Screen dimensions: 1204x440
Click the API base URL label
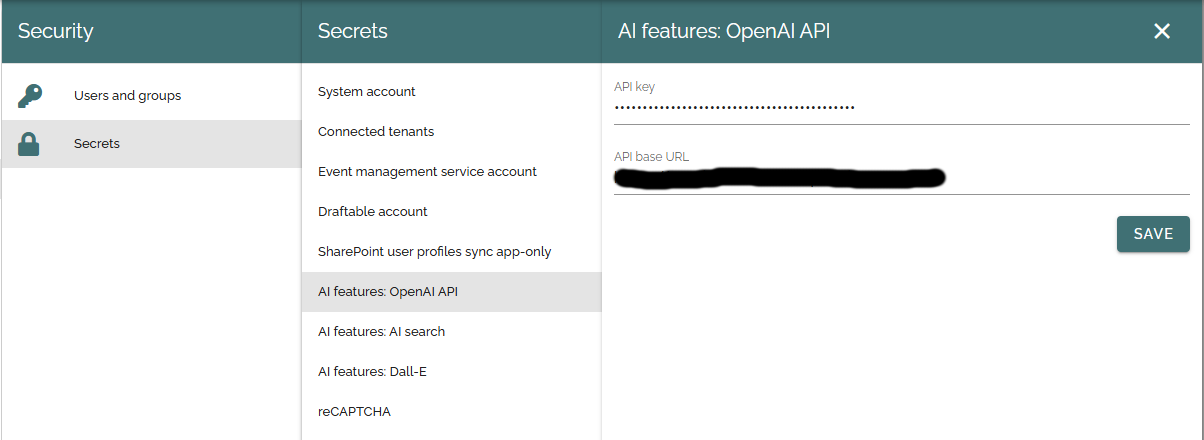(652, 157)
